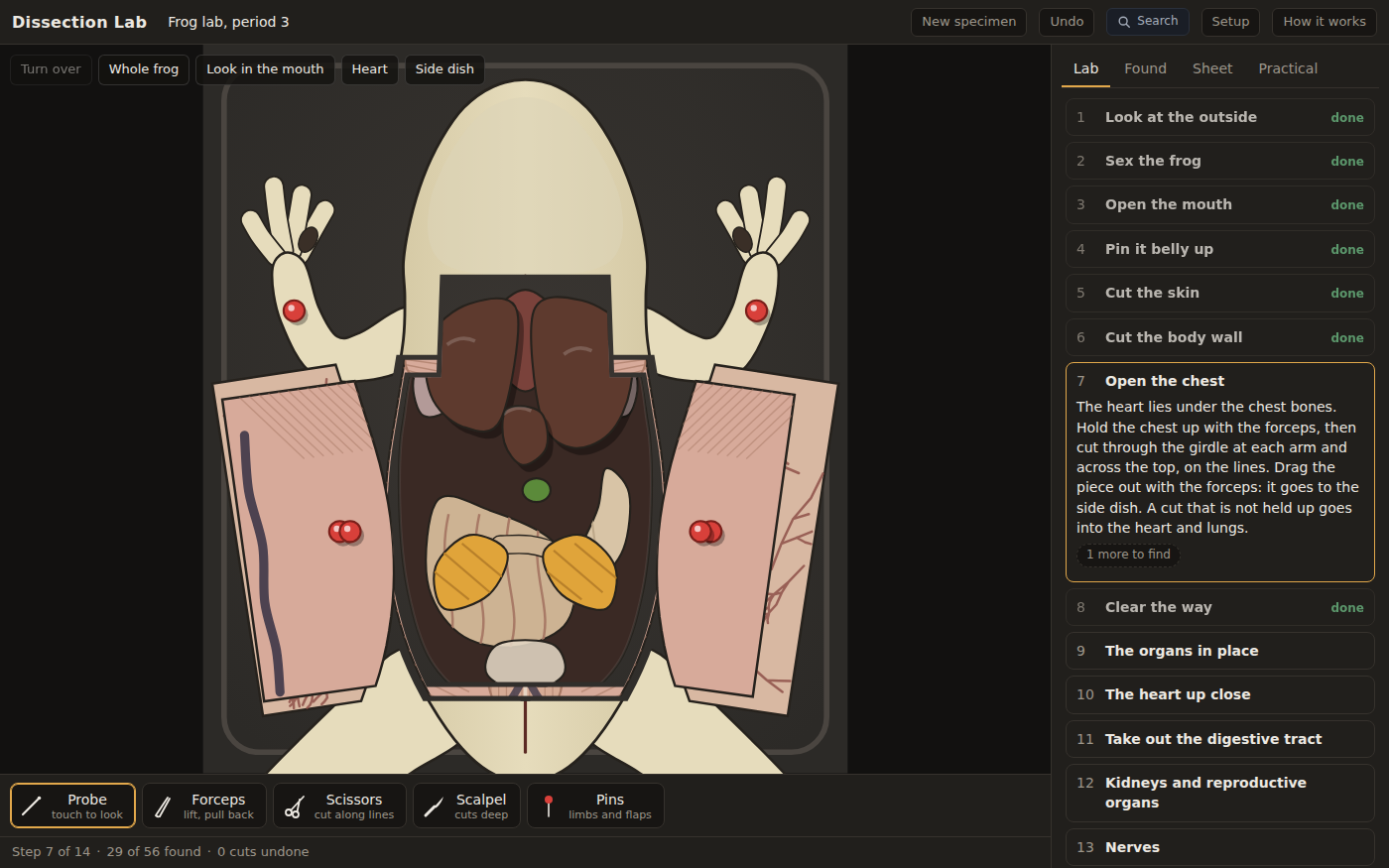This screenshot has width=1389, height=868.
Task: Open the Practical tab
Action: click(1288, 68)
